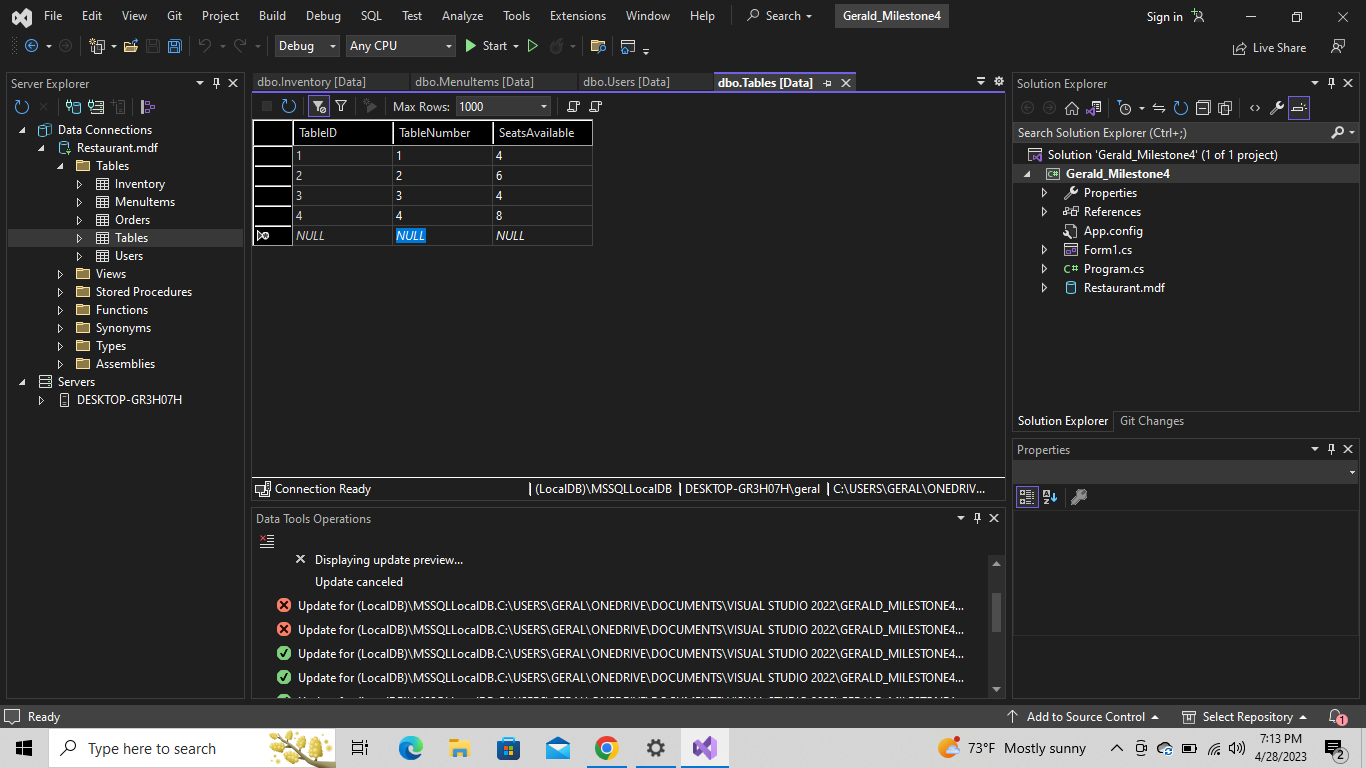Click the Refresh data grid icon
This screenshot has width=1366, height=768.
click(288, 106)
